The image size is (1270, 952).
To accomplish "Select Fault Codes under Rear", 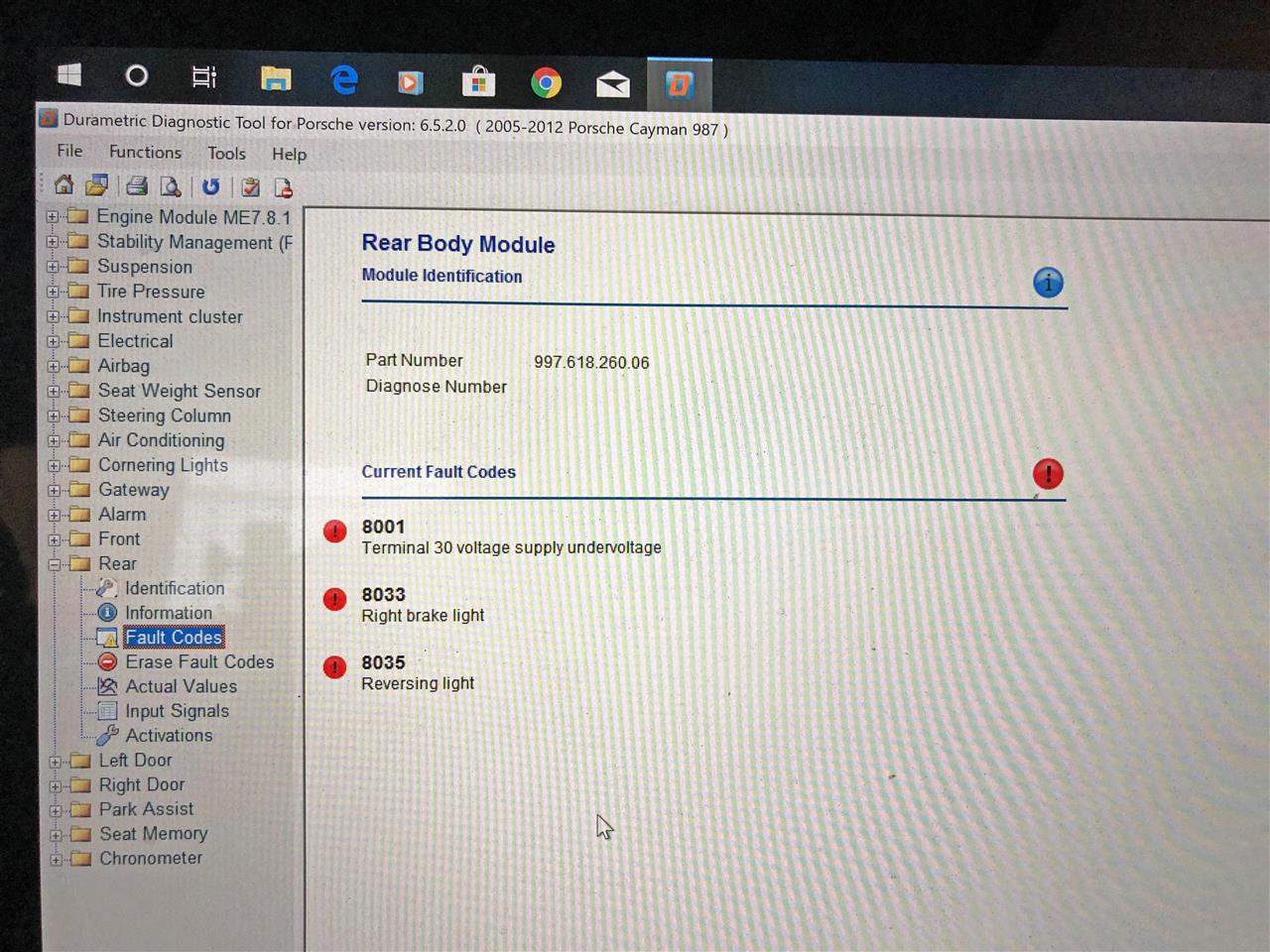I will pyautogui.click(x=174, y=638).
